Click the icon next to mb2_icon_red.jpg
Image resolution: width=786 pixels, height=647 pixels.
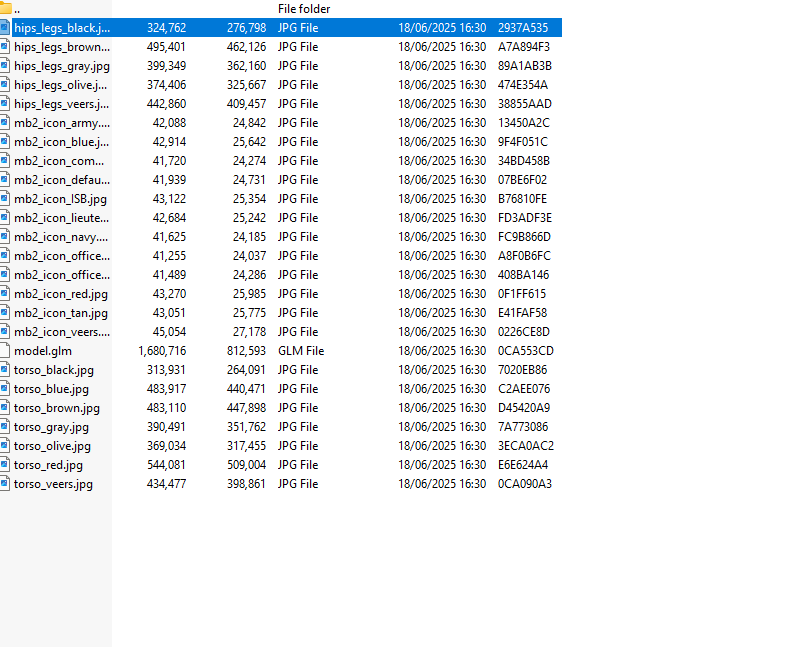(5, 294)
